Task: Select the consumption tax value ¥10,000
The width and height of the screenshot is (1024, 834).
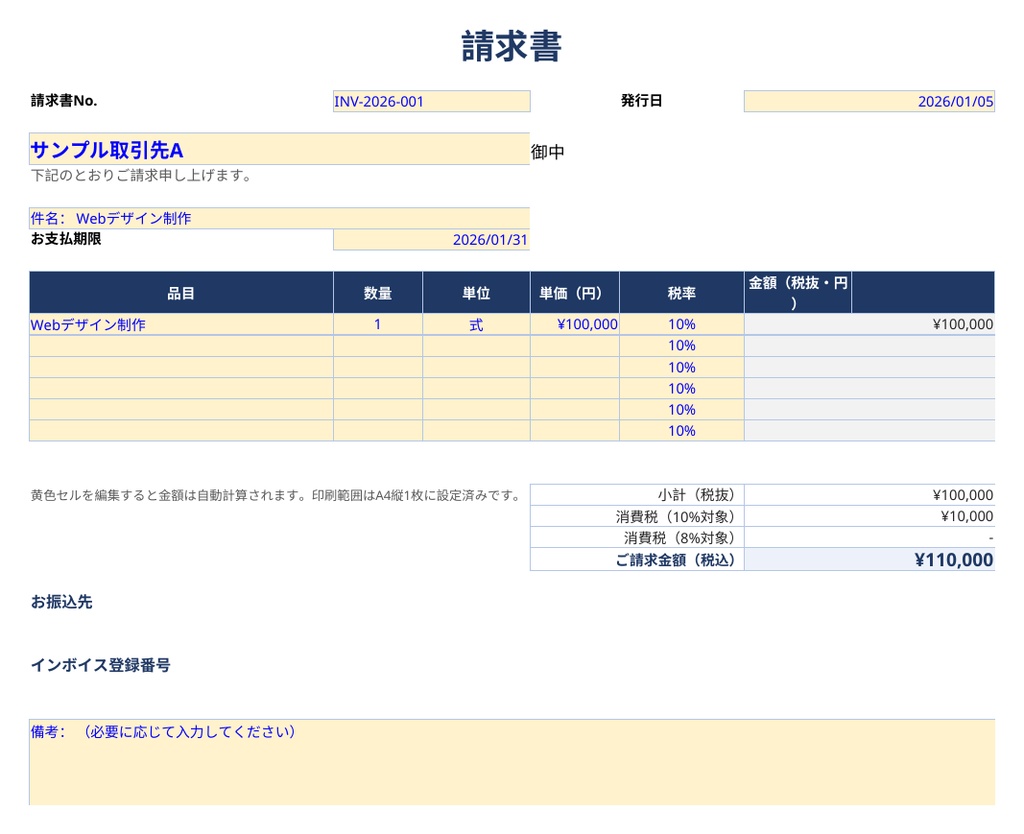Action: click(x=869, y=517)
